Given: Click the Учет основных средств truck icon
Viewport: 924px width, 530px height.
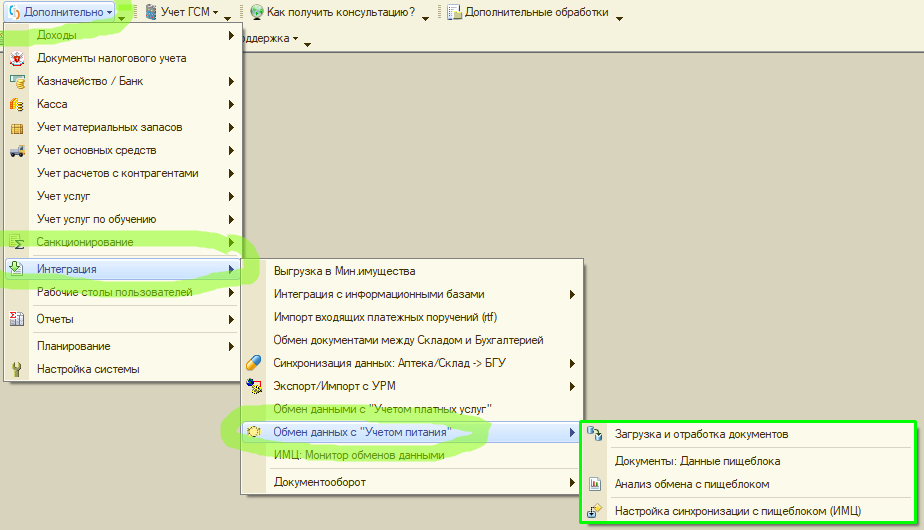Looking at the screenshot, I should tap(17, 151).
